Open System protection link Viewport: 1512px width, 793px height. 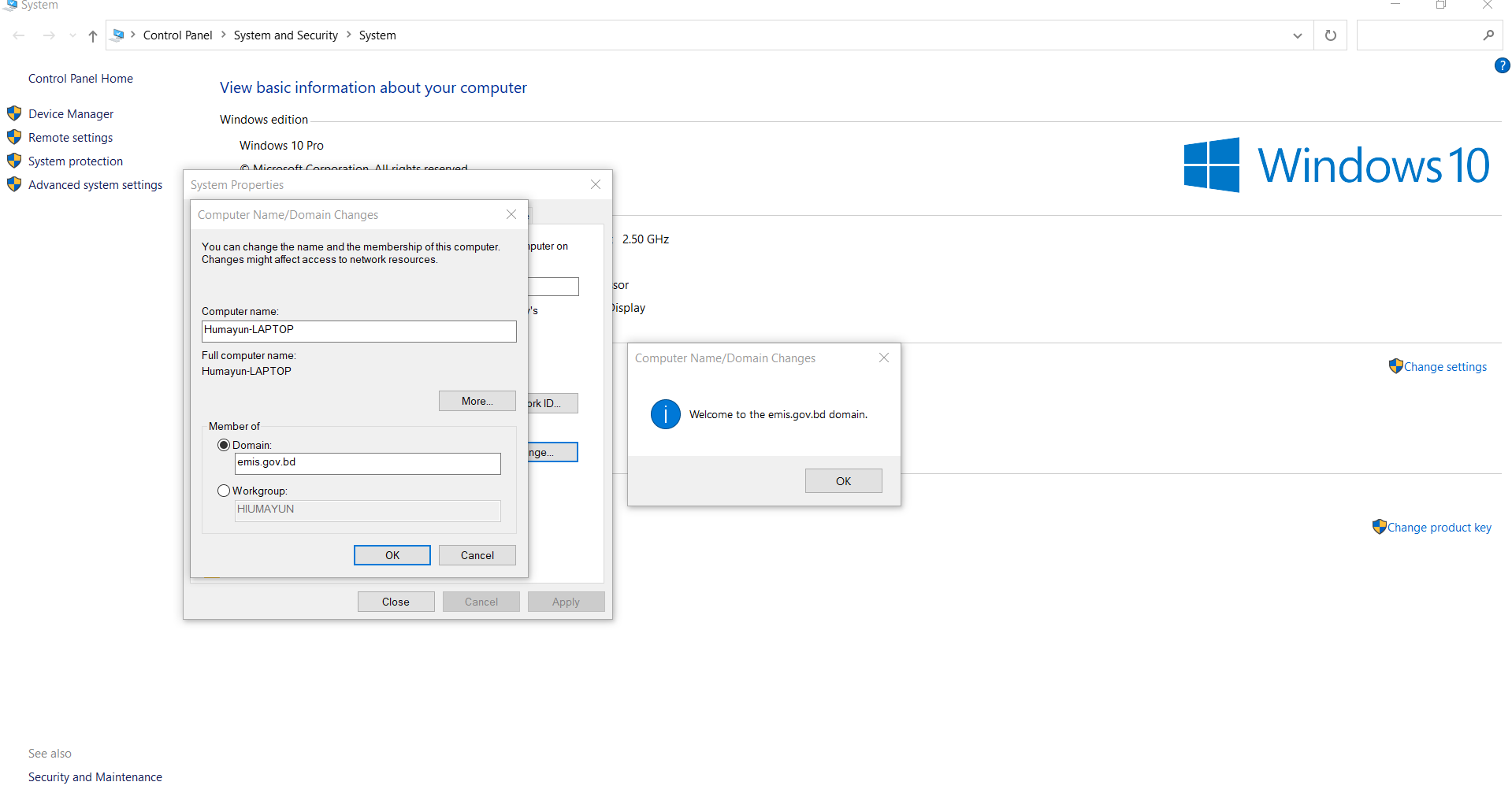pos(76,161)
